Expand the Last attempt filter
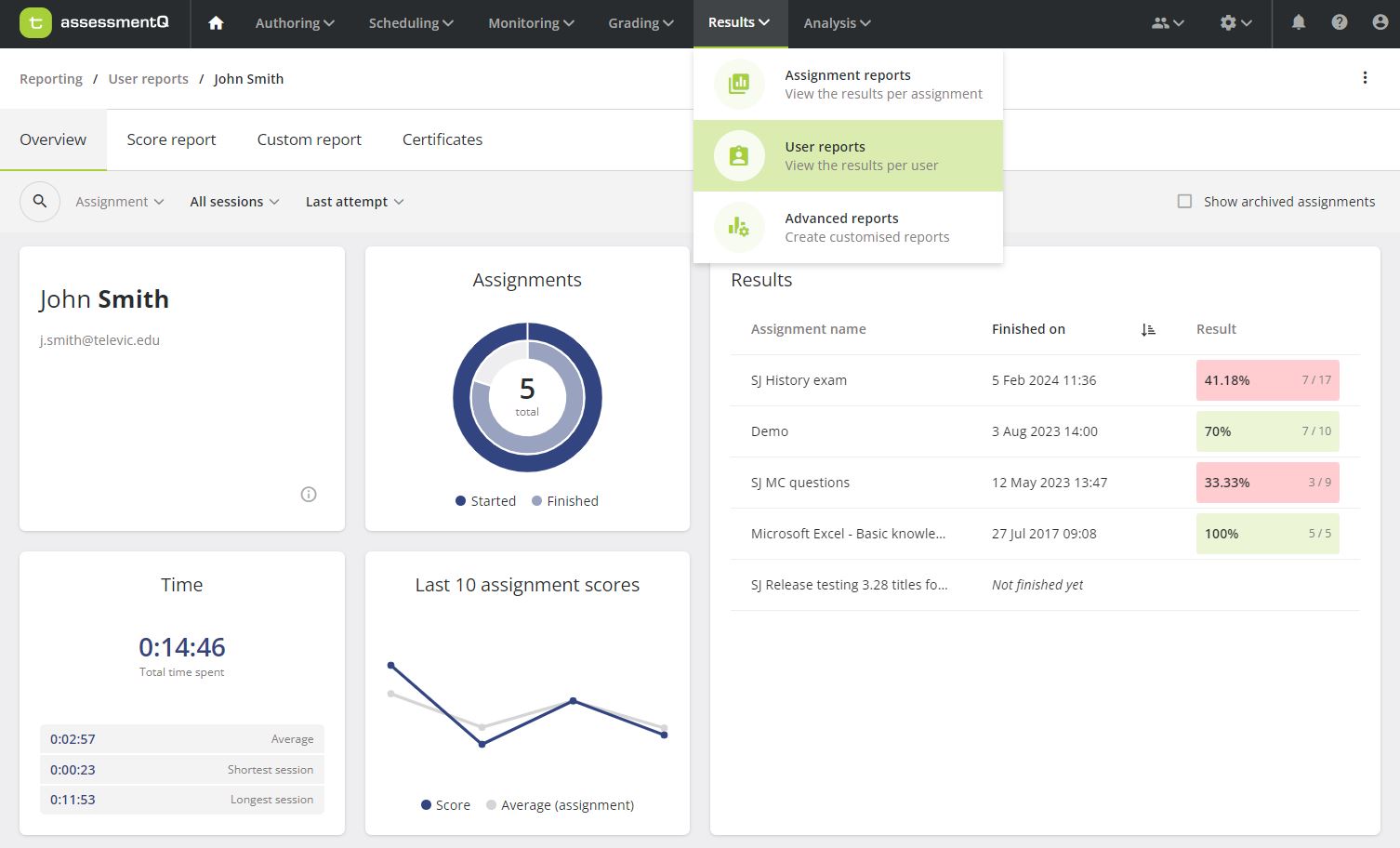The image size is (1400, 848). click(353, 201)
